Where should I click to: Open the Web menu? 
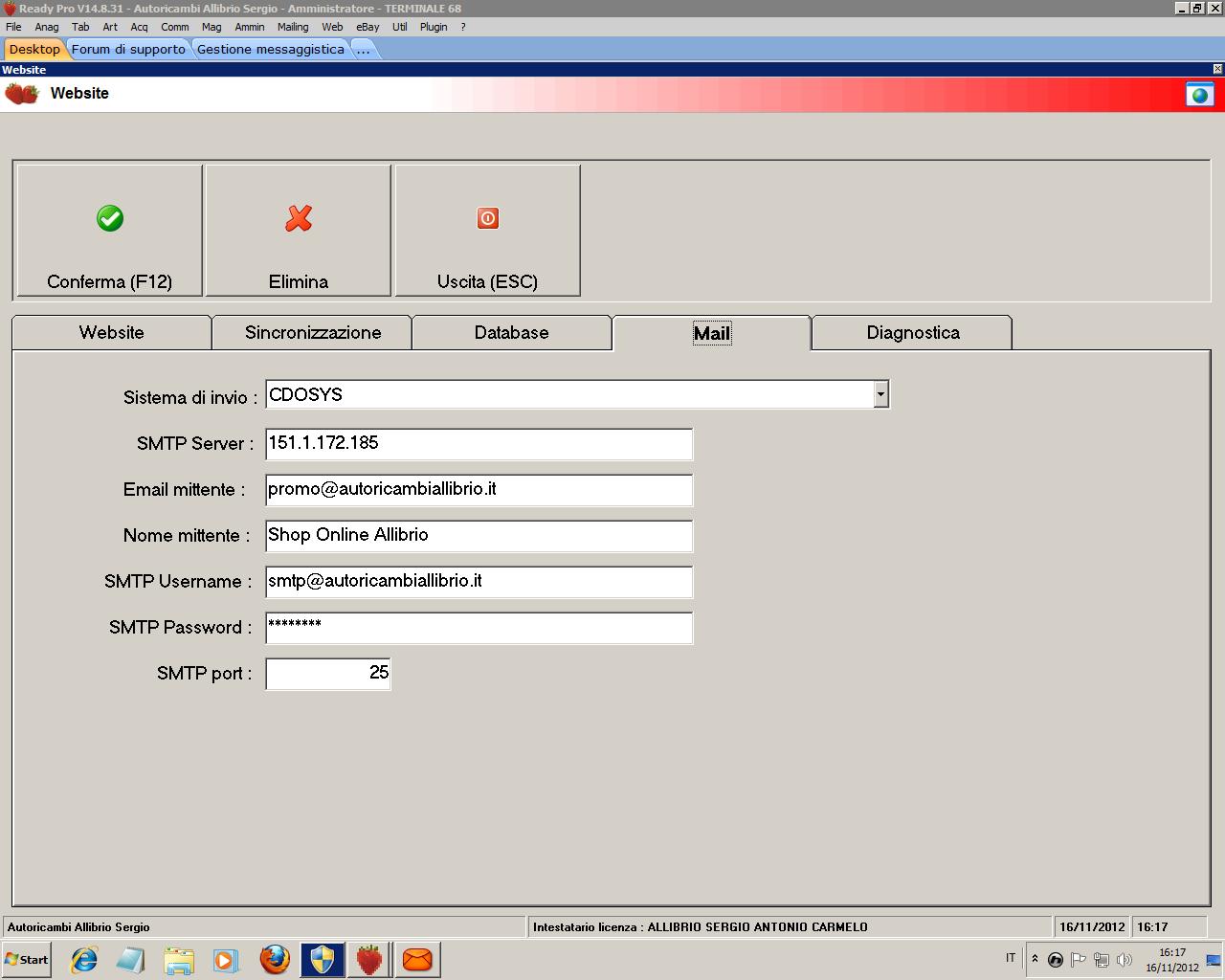click(x=332, y=27)
